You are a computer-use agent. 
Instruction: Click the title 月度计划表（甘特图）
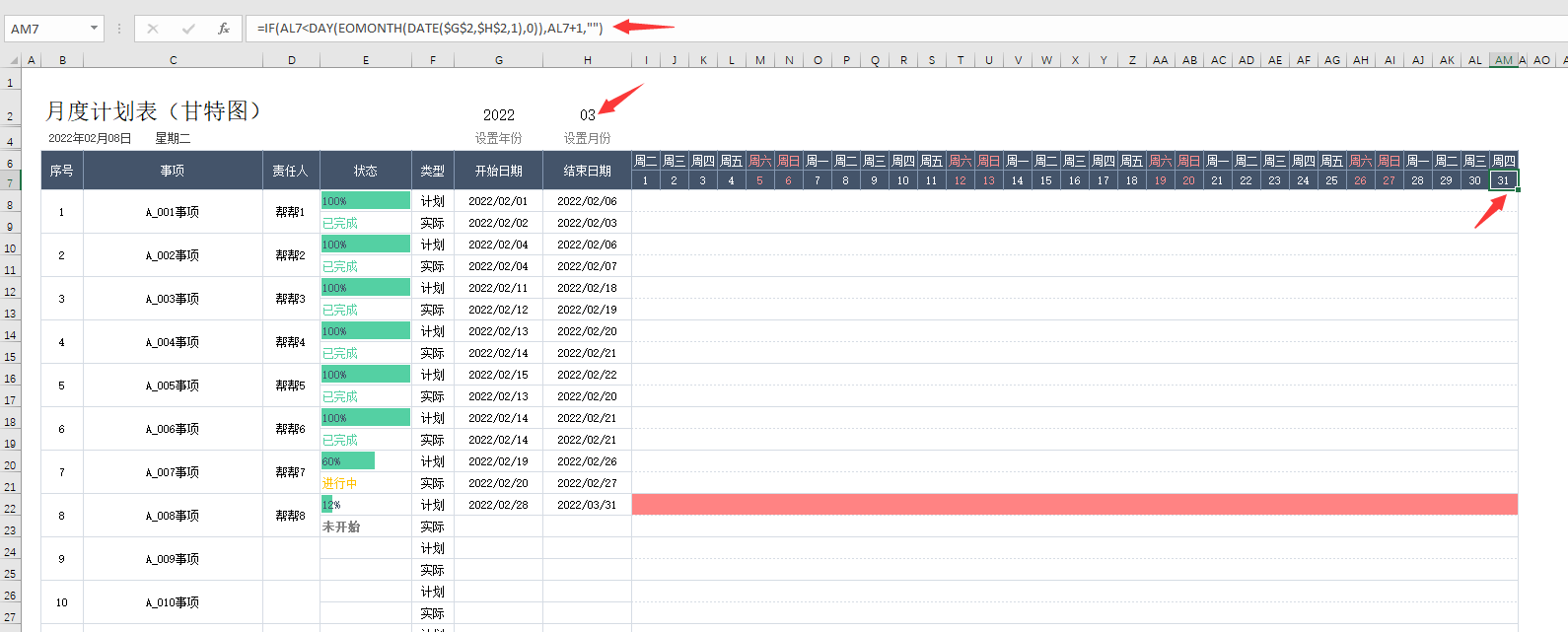tap(154, 111)
